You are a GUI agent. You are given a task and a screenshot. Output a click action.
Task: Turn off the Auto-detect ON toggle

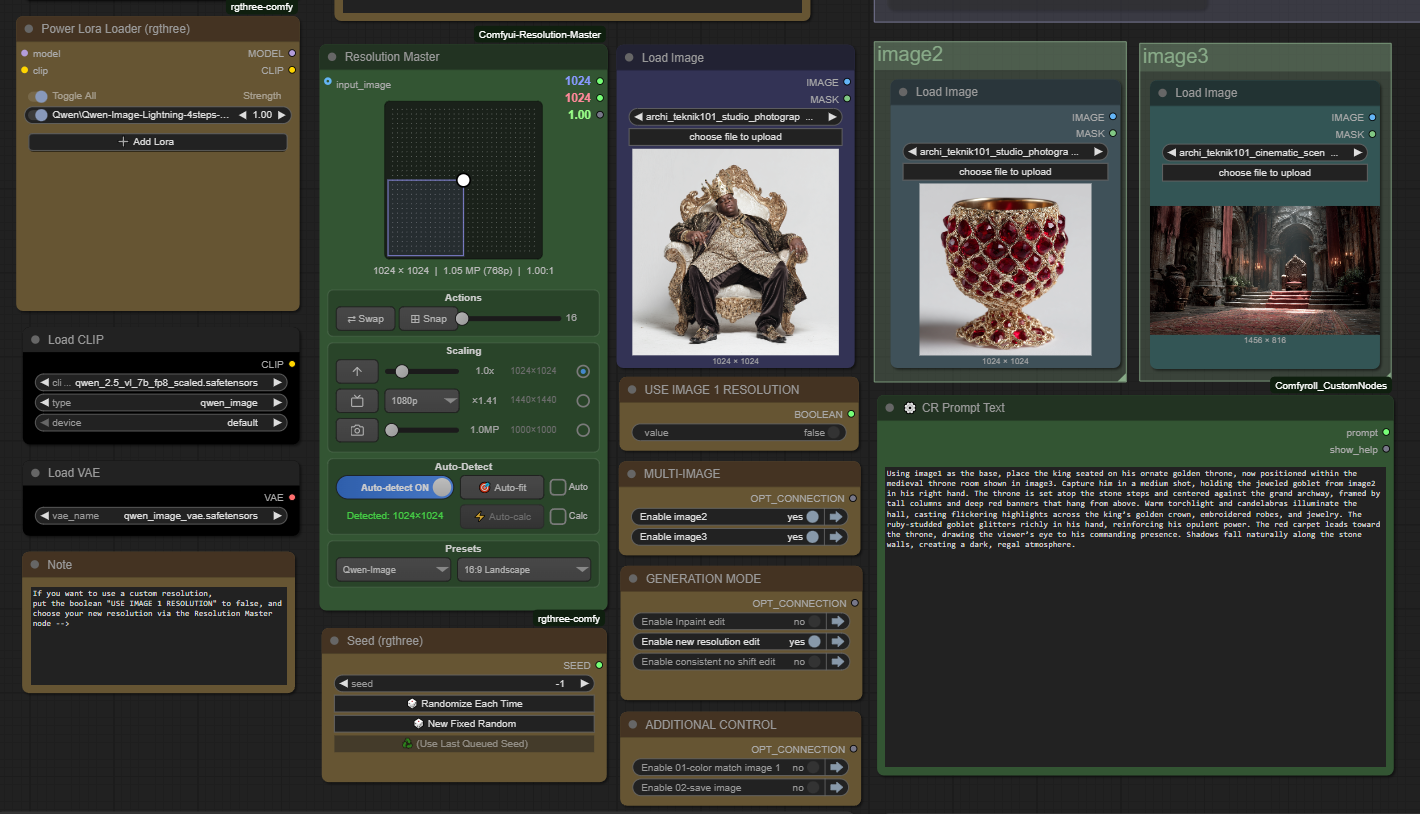click(x=394, y=487)
